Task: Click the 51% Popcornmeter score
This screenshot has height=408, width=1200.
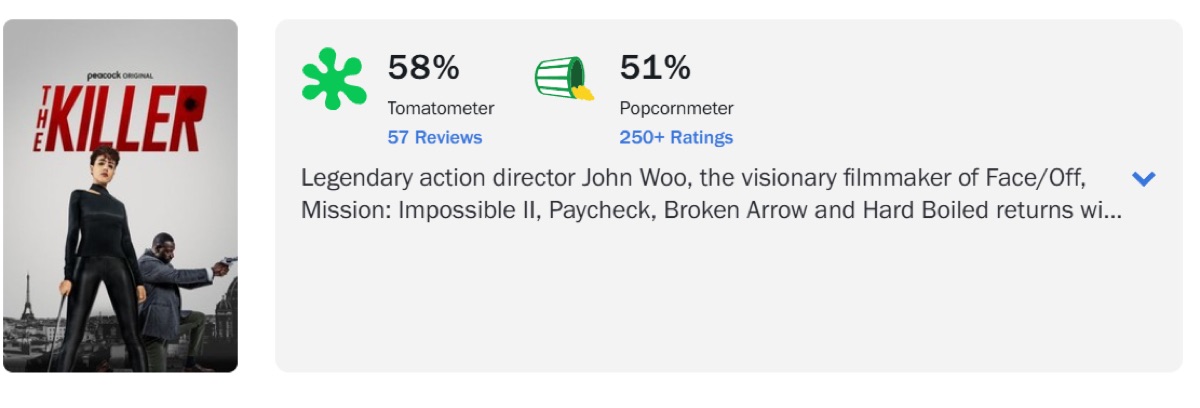Action: 655,68
